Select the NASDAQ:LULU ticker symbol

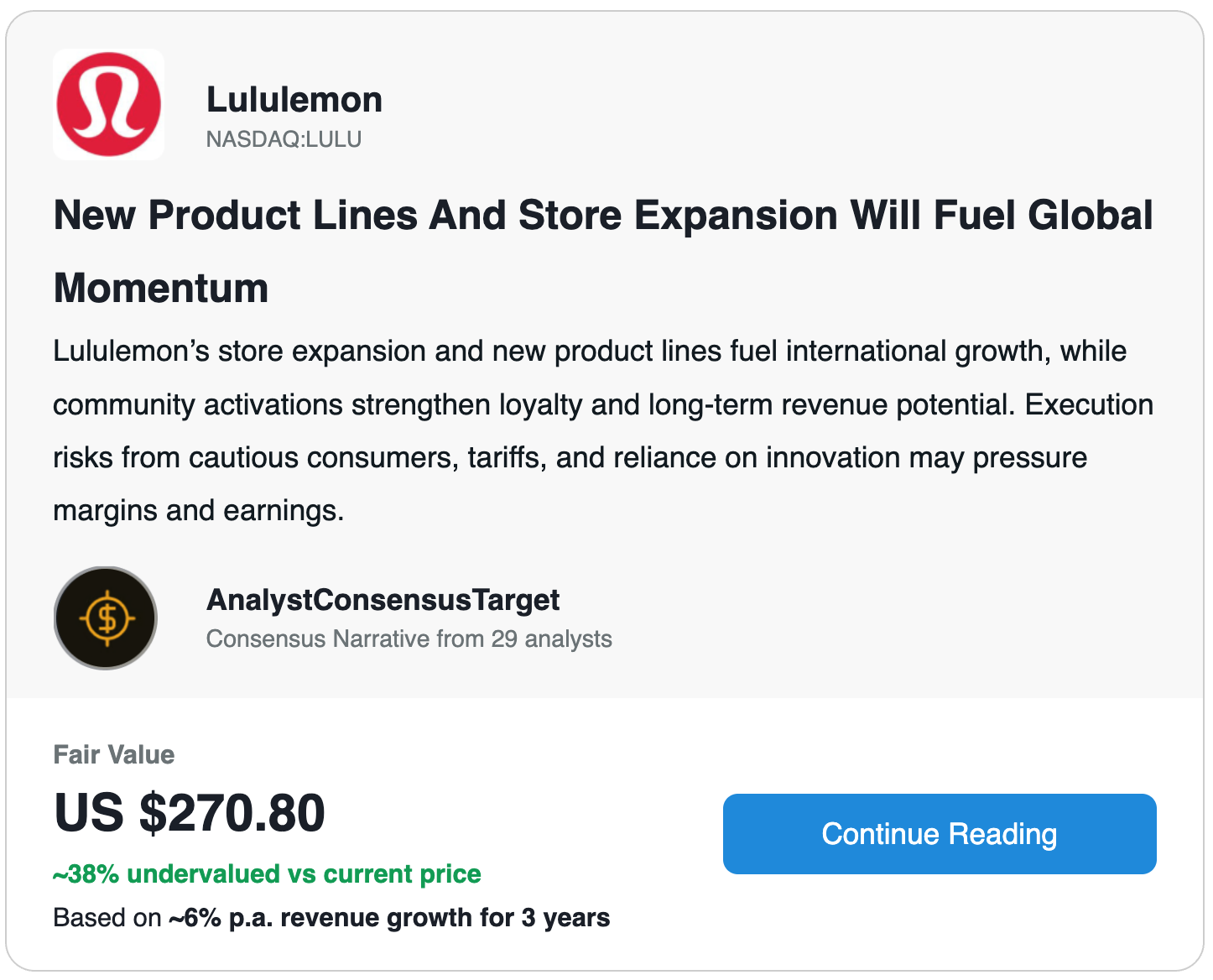tap(284, 139)
